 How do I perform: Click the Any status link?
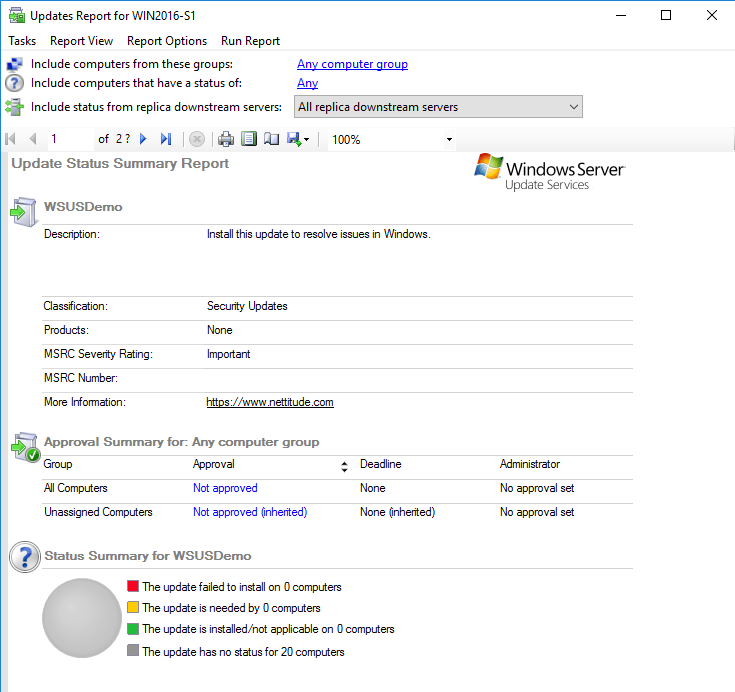(x=308, y=83)
